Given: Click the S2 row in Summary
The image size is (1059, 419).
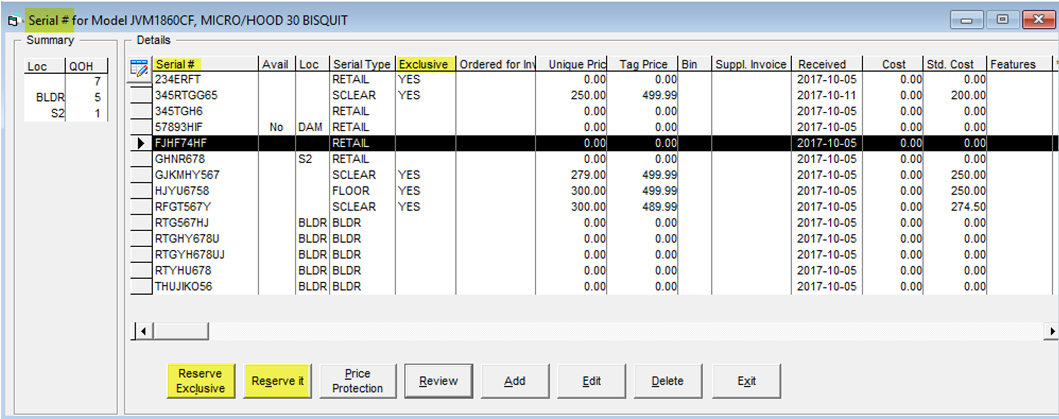Looking at the screenshot, I should coord(66,114).
